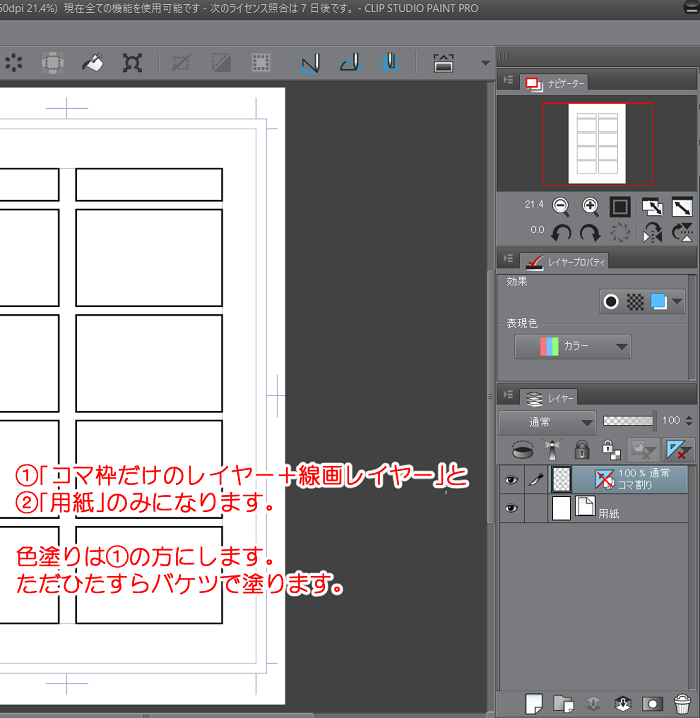Image resolution: width=700 pixels, height=718 pixels.
Task: Rotate canvas right in navigator
Action: click(591, 233)
